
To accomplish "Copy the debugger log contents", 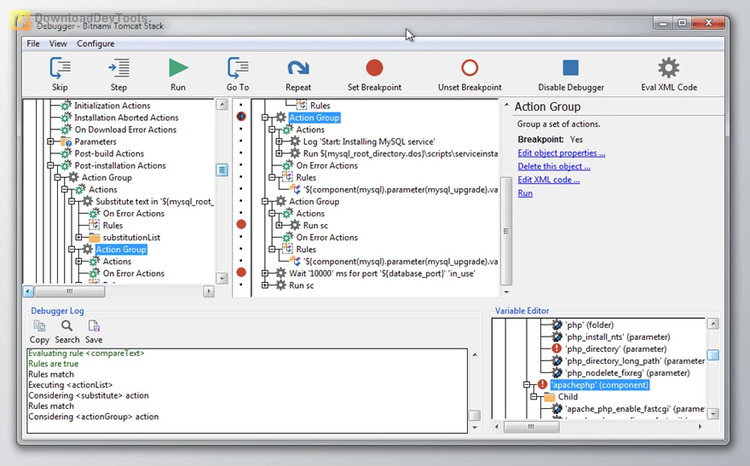I will coord(39,326).
